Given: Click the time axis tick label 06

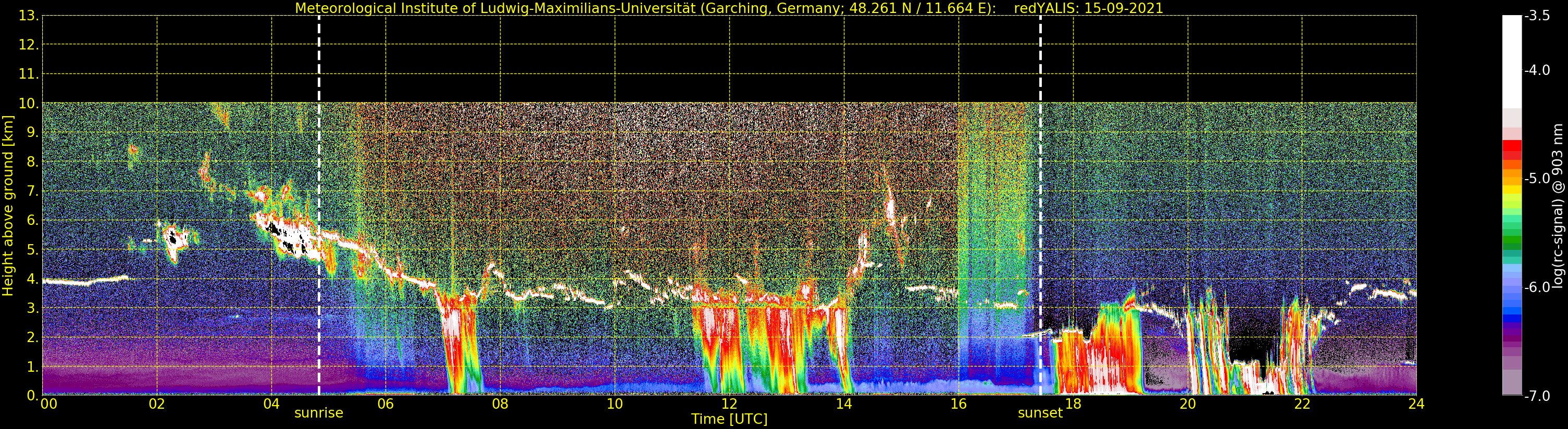Looking at the screenshot, I should (386, 403).
